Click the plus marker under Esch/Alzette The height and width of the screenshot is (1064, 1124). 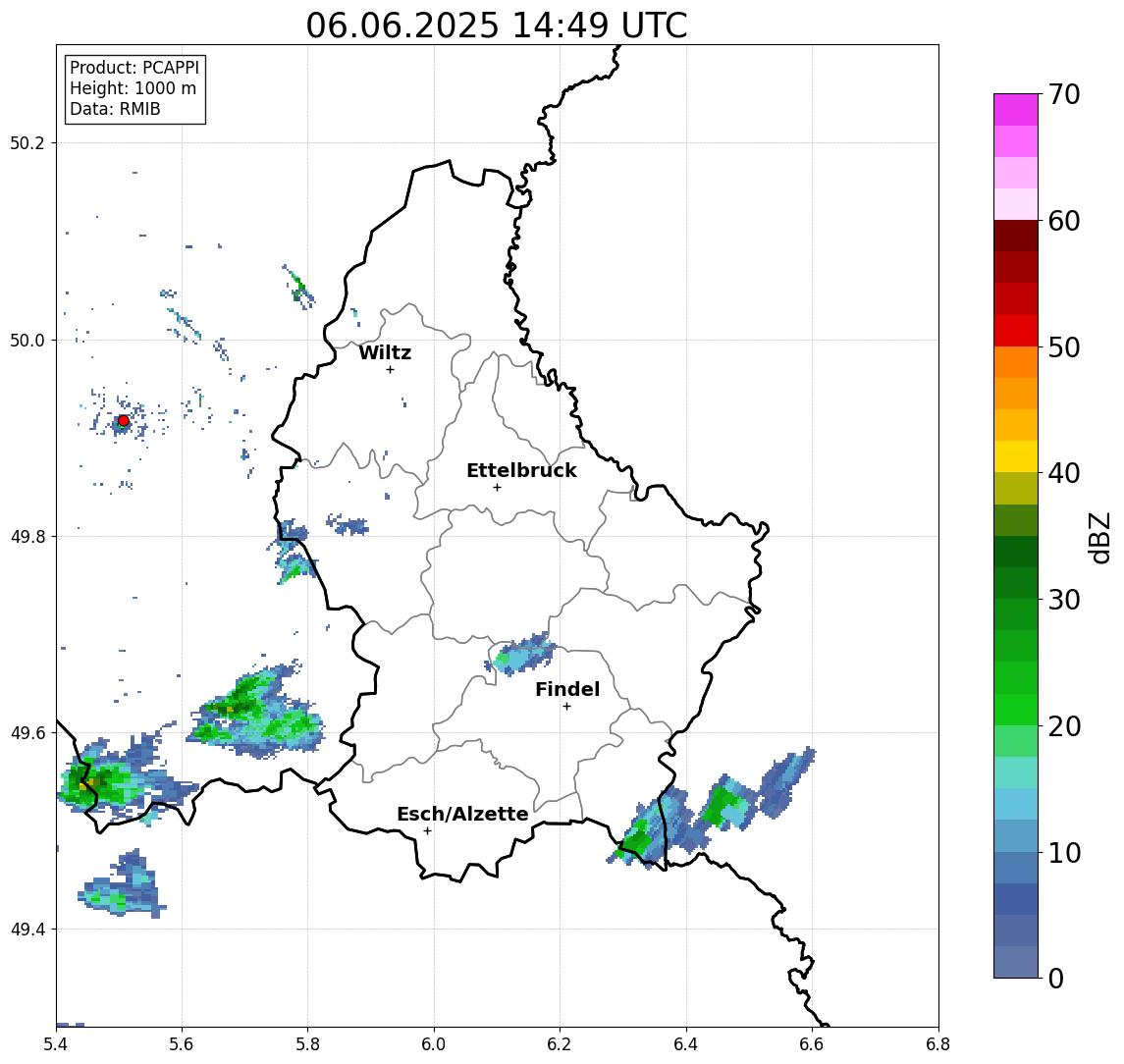[427, 831]
